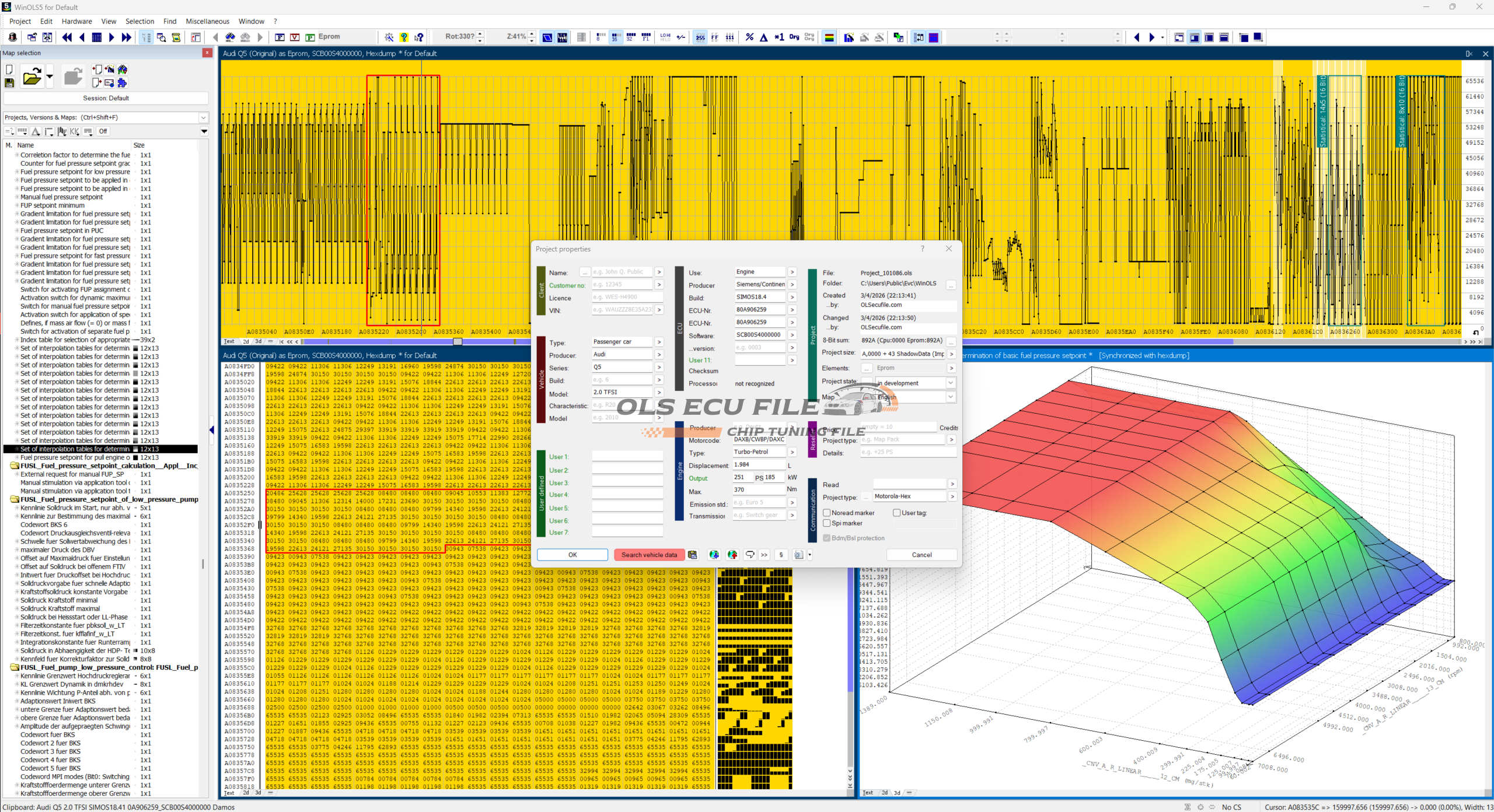Open the Project state dropdown
Viewport: 1494px width, 812px height.
coord(950,383)
